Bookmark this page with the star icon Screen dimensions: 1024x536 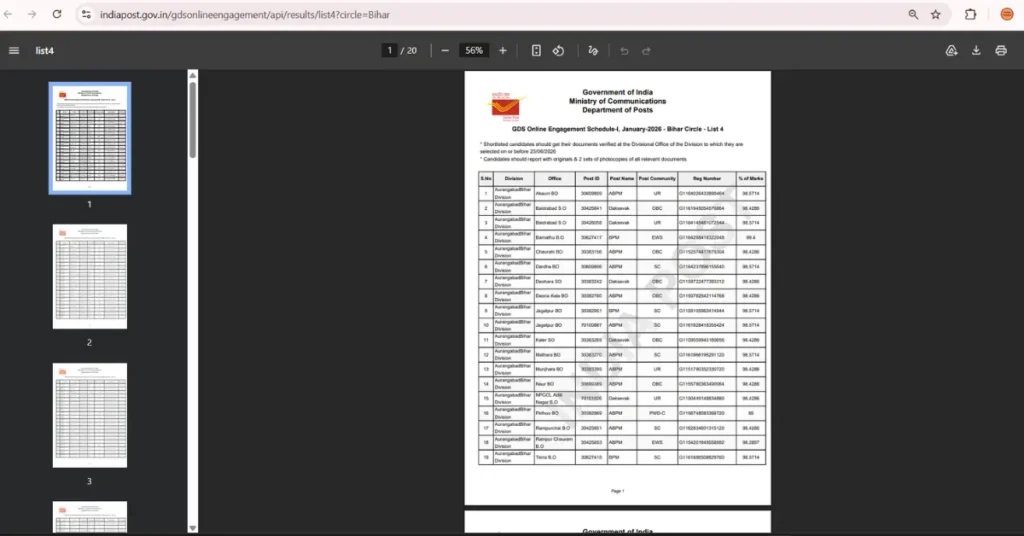936,14
